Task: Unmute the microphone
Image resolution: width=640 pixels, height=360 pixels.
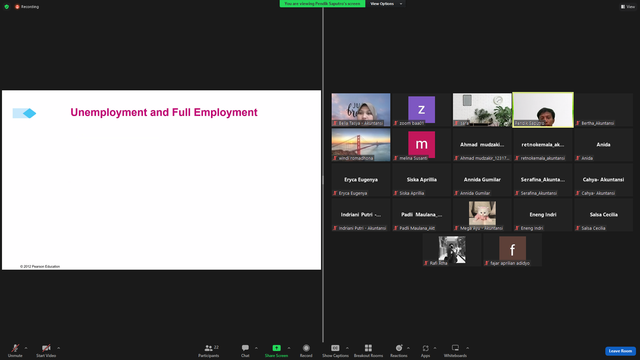Action: click(x=15, y=350)
